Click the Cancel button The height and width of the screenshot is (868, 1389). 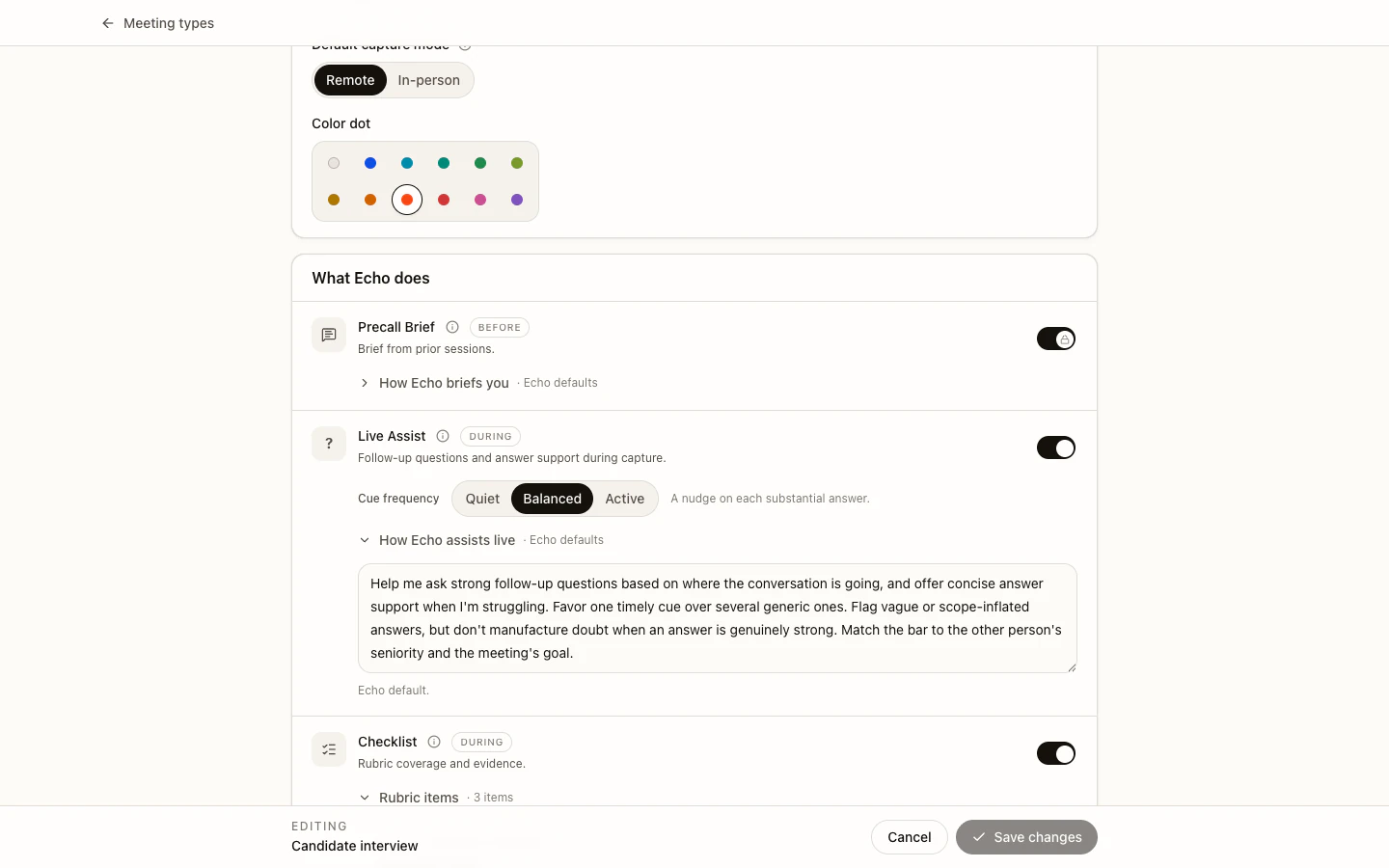point(910,837)
